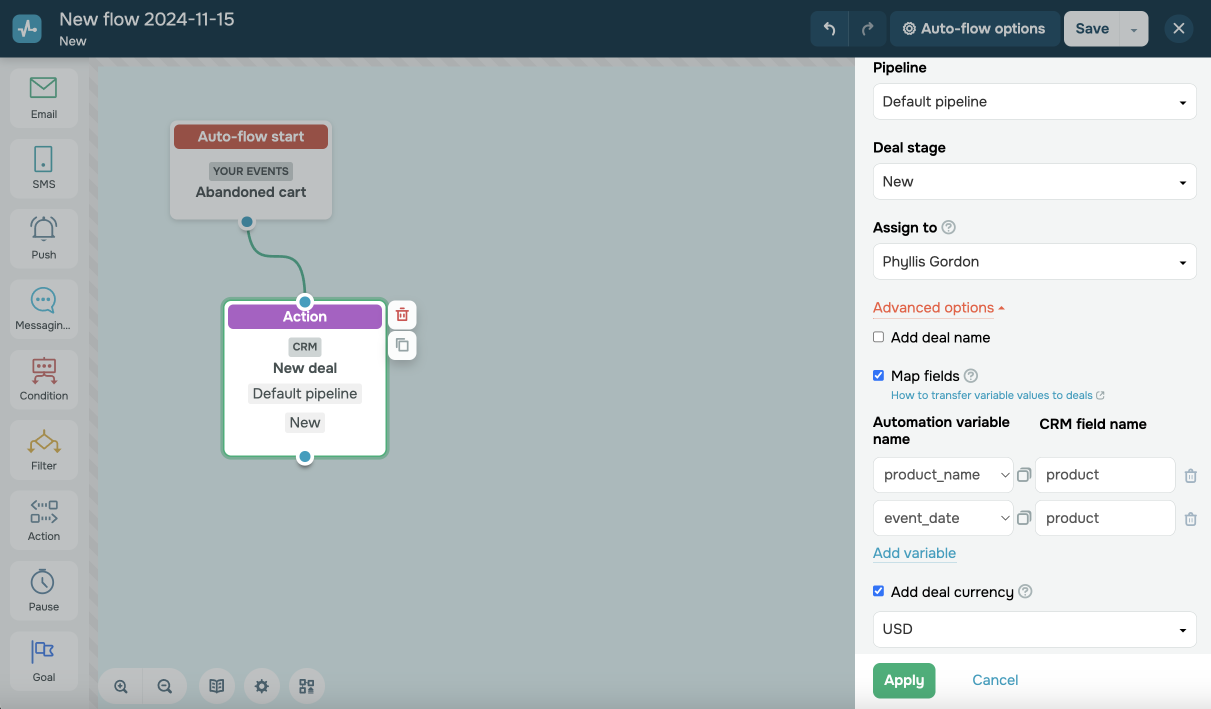1211x709 pixels.
Task: Remove the event_date variable mapping row
Action: [1190, 519]
